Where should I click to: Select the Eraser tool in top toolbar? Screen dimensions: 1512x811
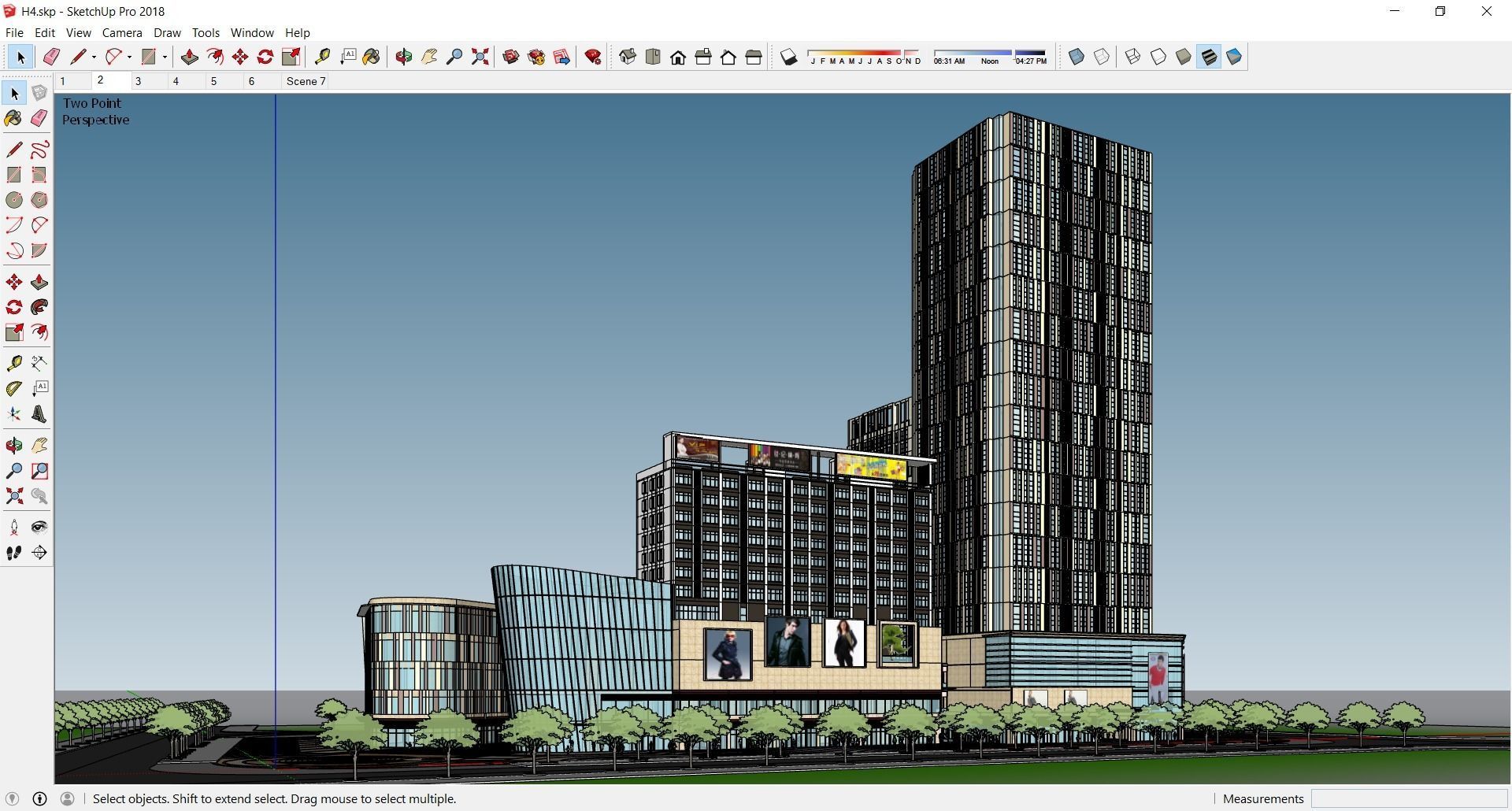(x=51, y=57)
